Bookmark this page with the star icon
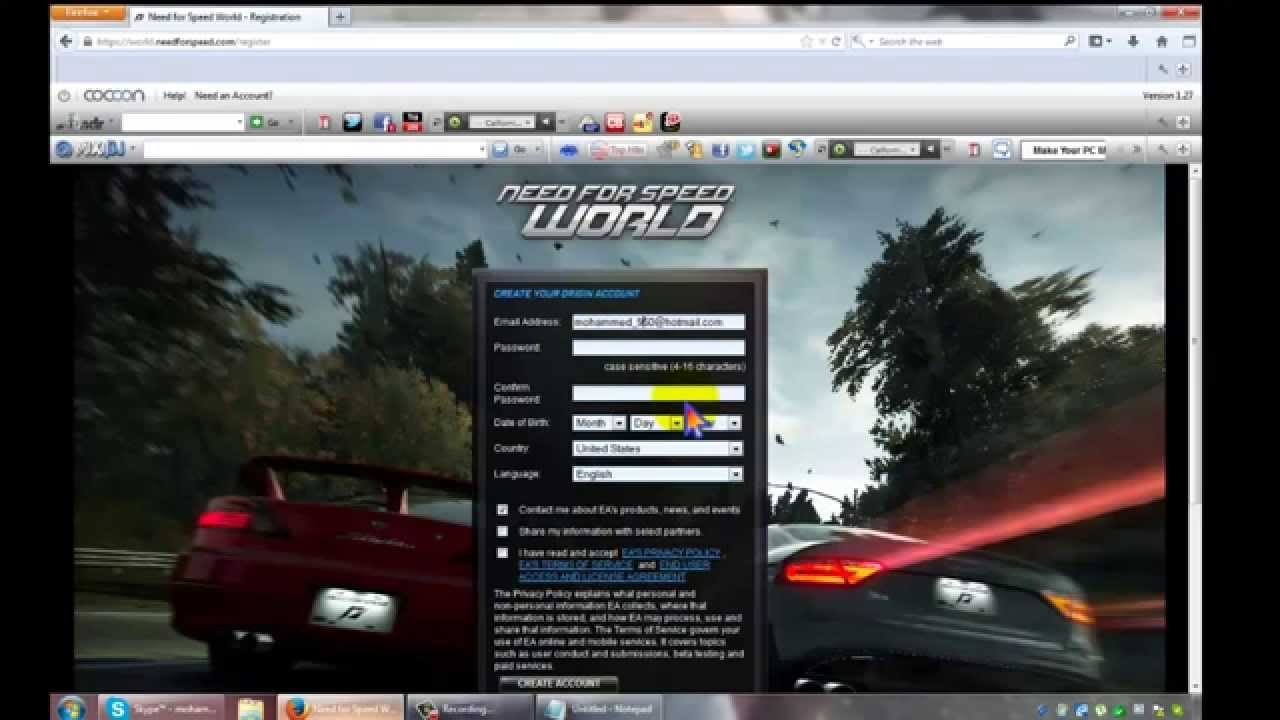 pos(806,41)
